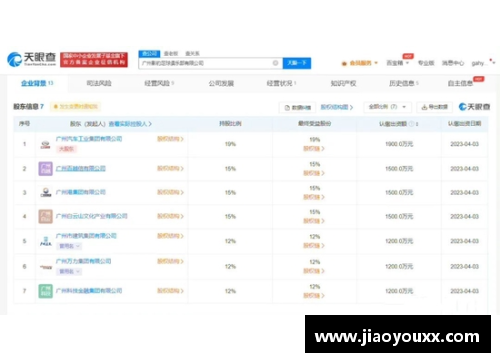Image resolution: width=500 pixels, height=362 pixels.
Task: Select the 查老板 search tab
Action: pos(171,54)
